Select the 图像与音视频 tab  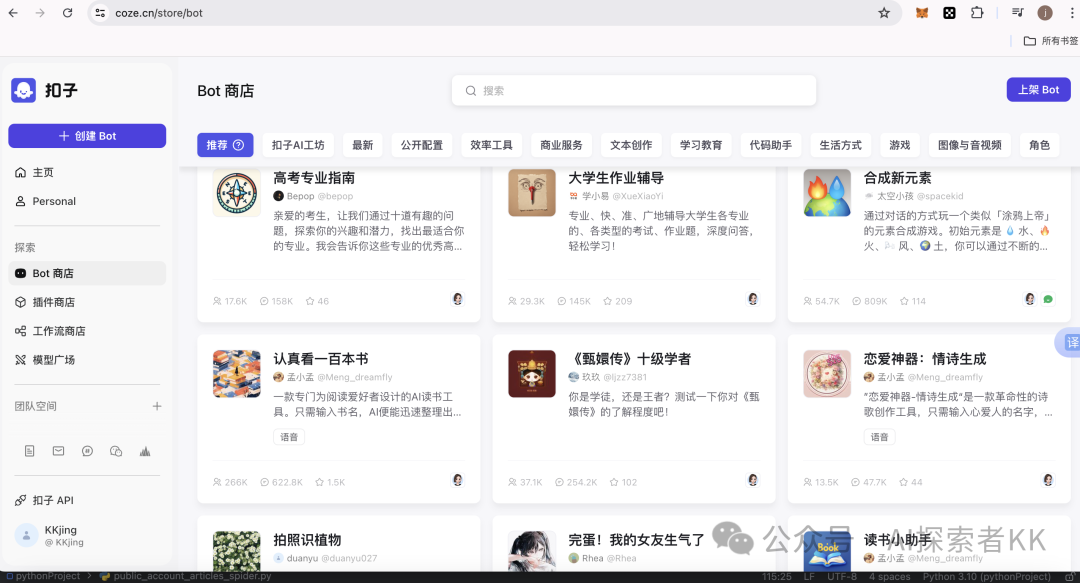(970, 145)
